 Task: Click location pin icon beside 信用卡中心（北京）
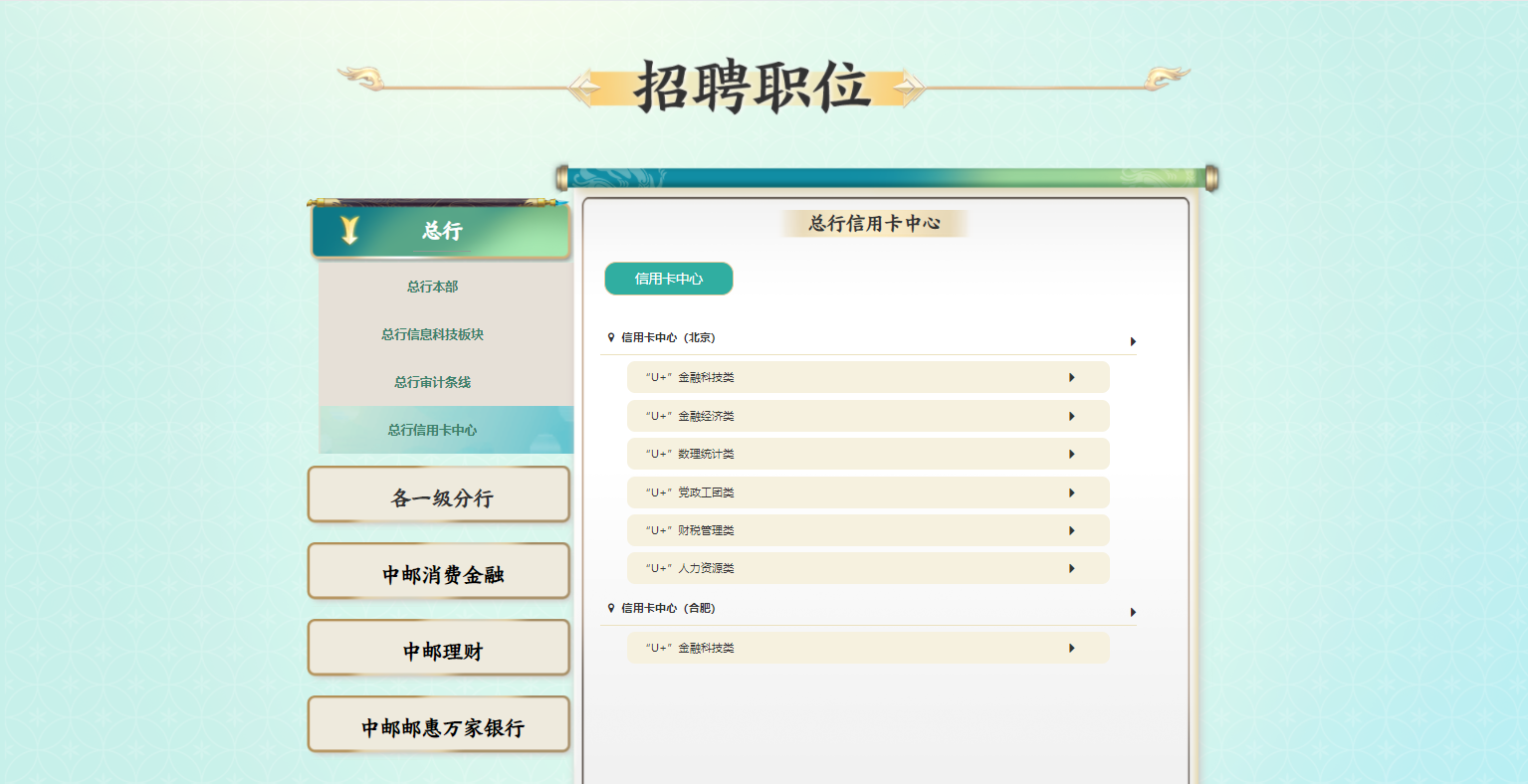[611, 337]
